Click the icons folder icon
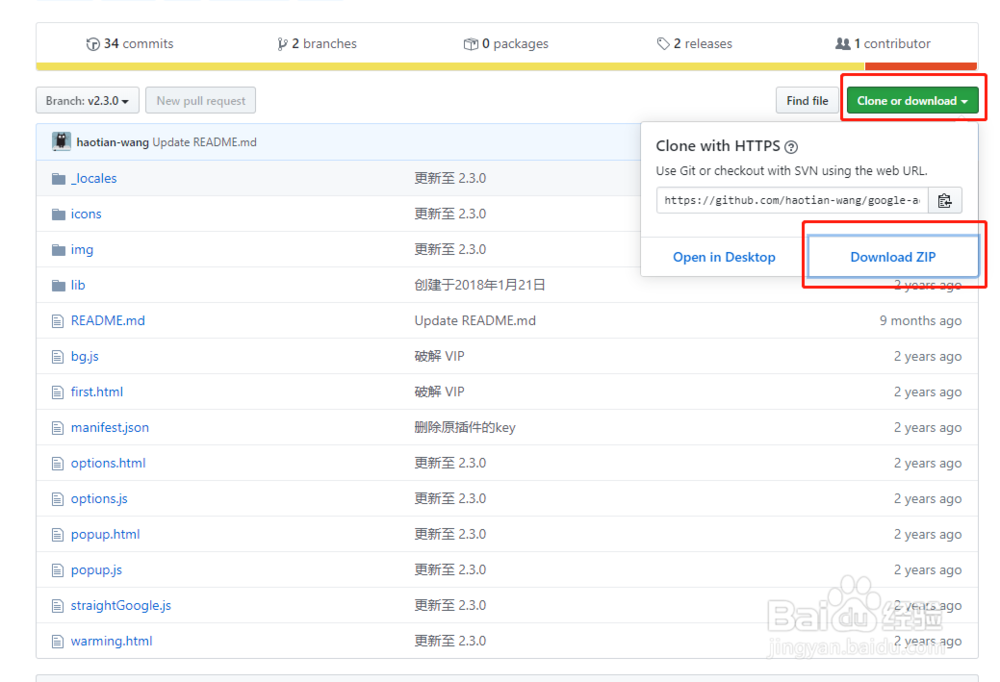1000x682 pixels. pos(59,214)
